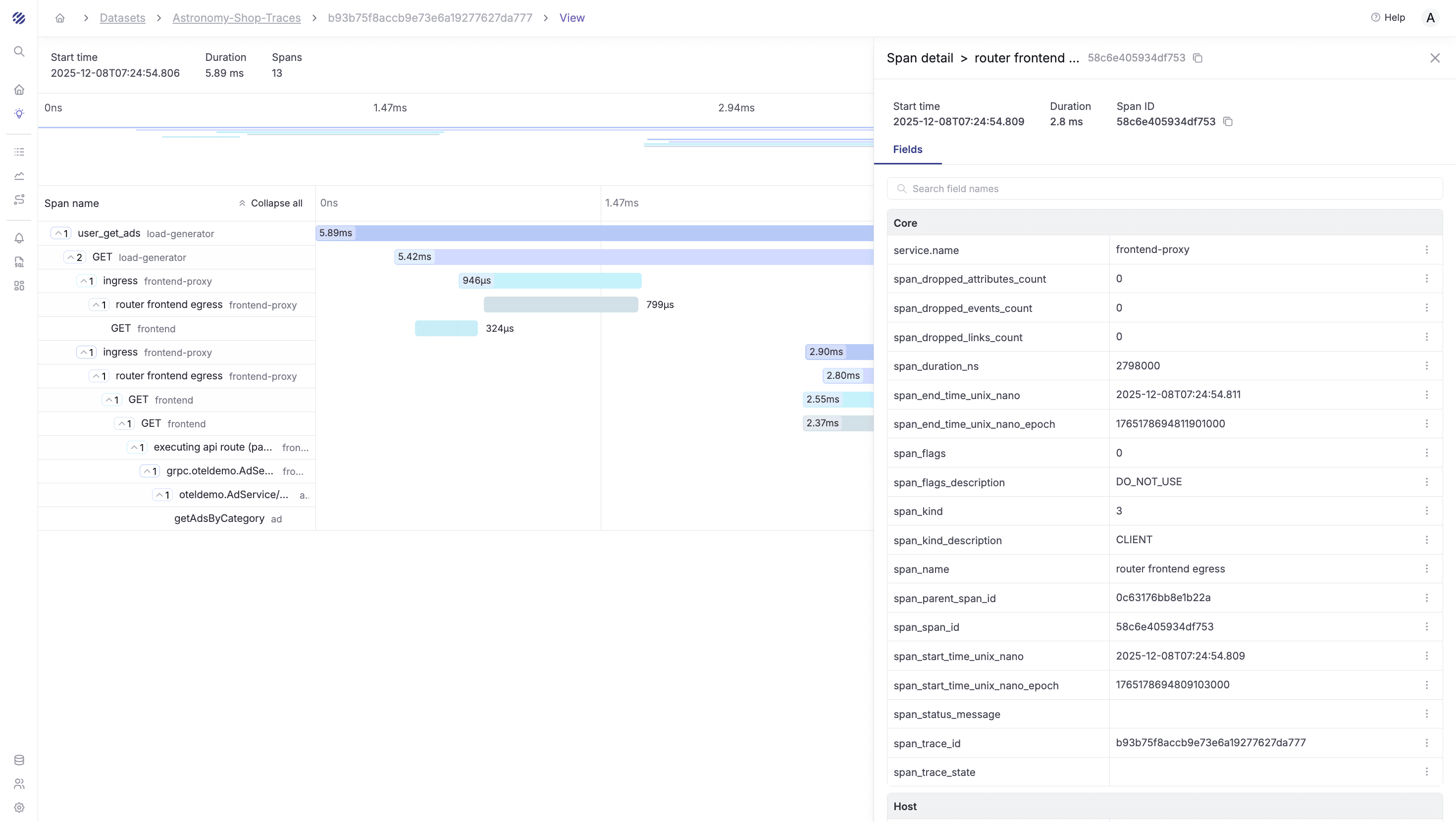
Task: Open the home icon in left sidebar
Action: coord(19,90)
